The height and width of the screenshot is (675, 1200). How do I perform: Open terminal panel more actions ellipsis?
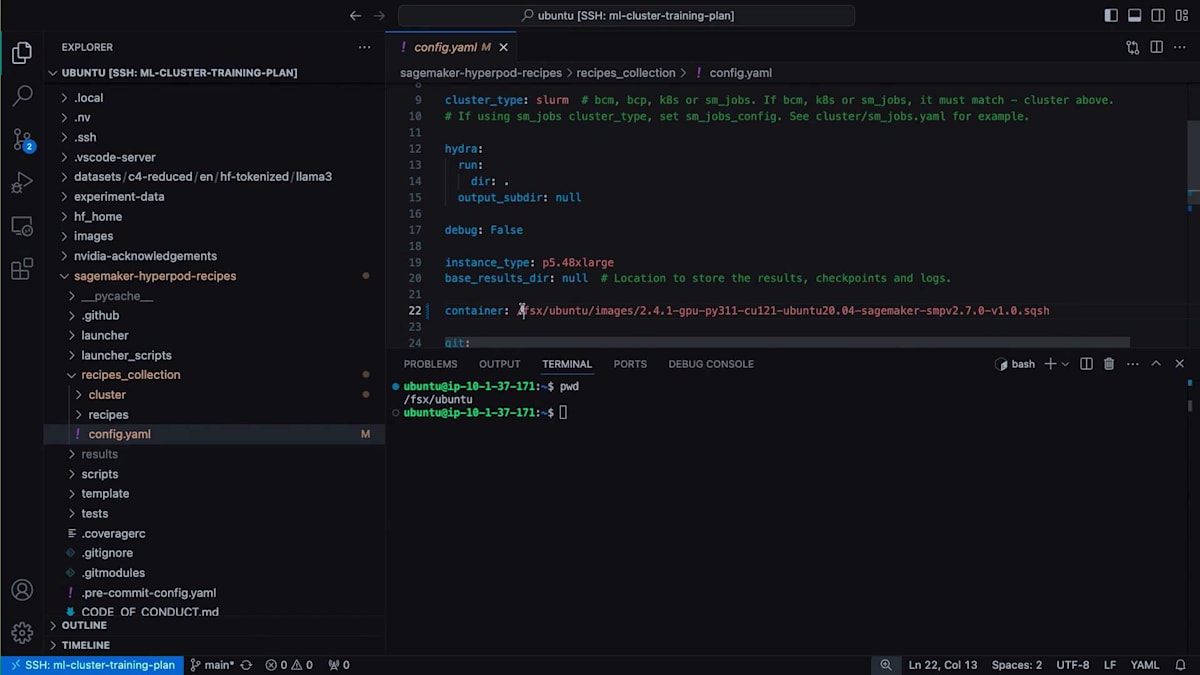(x=1132, y=364)
